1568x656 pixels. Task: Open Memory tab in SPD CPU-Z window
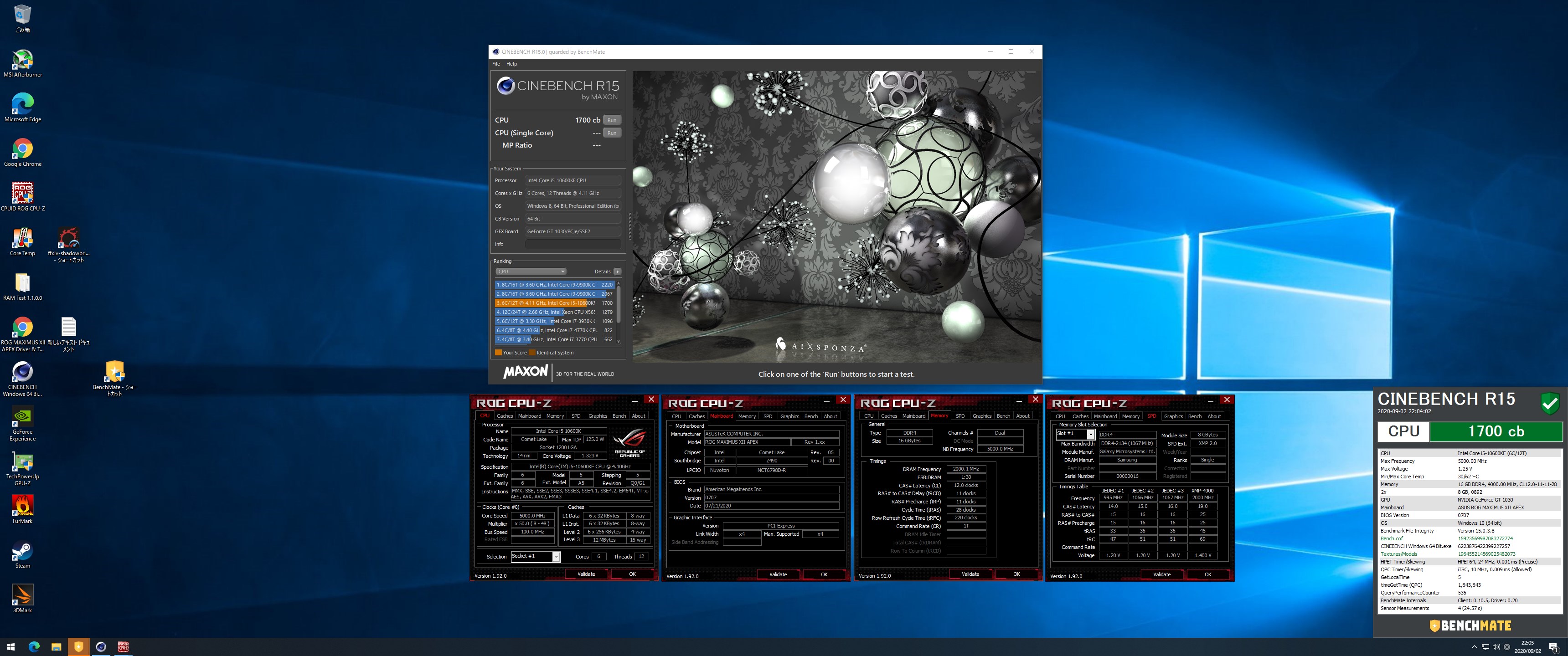point(1131,416)
